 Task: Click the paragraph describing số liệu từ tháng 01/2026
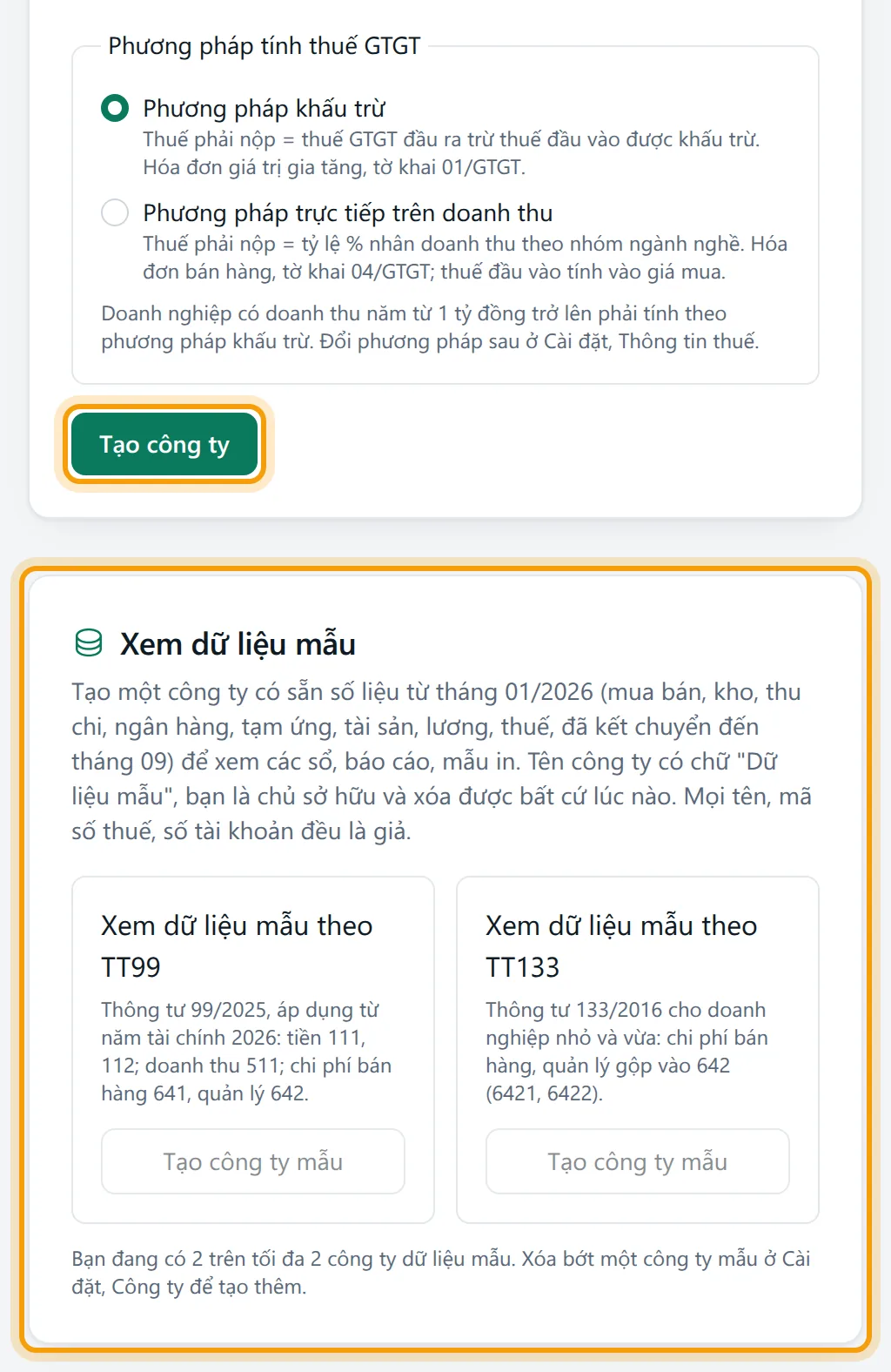442,761
